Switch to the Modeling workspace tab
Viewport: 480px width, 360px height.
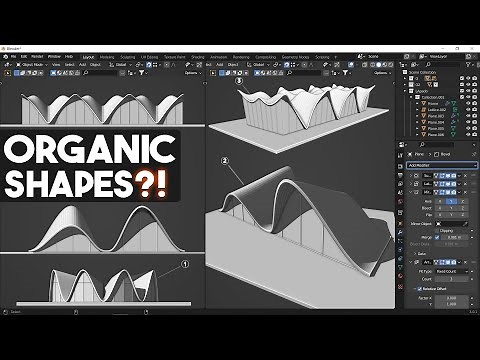(x=107, y=57)
